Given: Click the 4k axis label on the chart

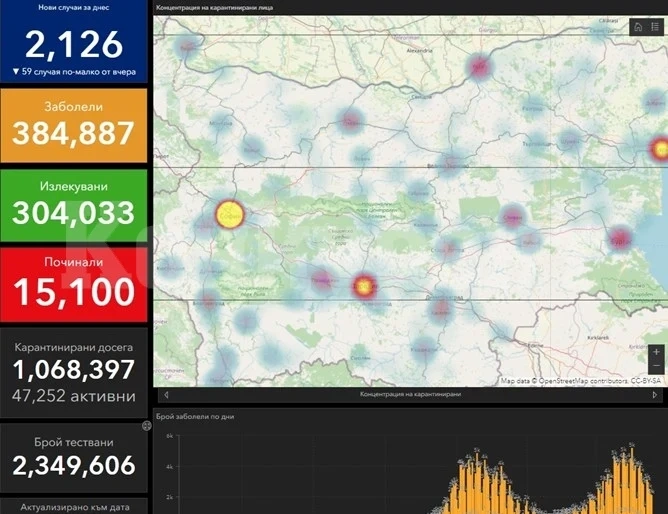Looking at the screenshot, I should point(170,467).
